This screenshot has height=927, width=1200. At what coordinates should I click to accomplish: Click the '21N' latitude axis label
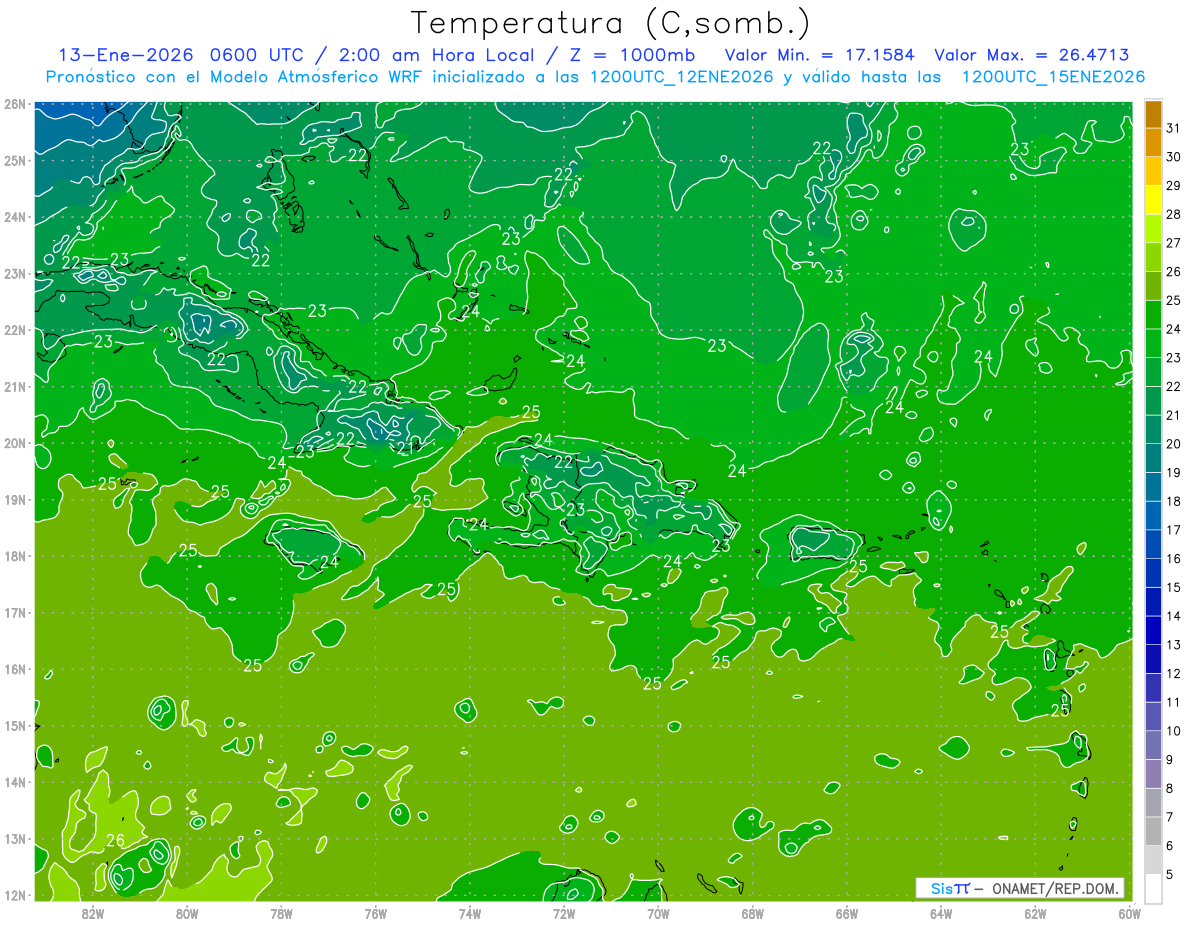coord(14,387)
